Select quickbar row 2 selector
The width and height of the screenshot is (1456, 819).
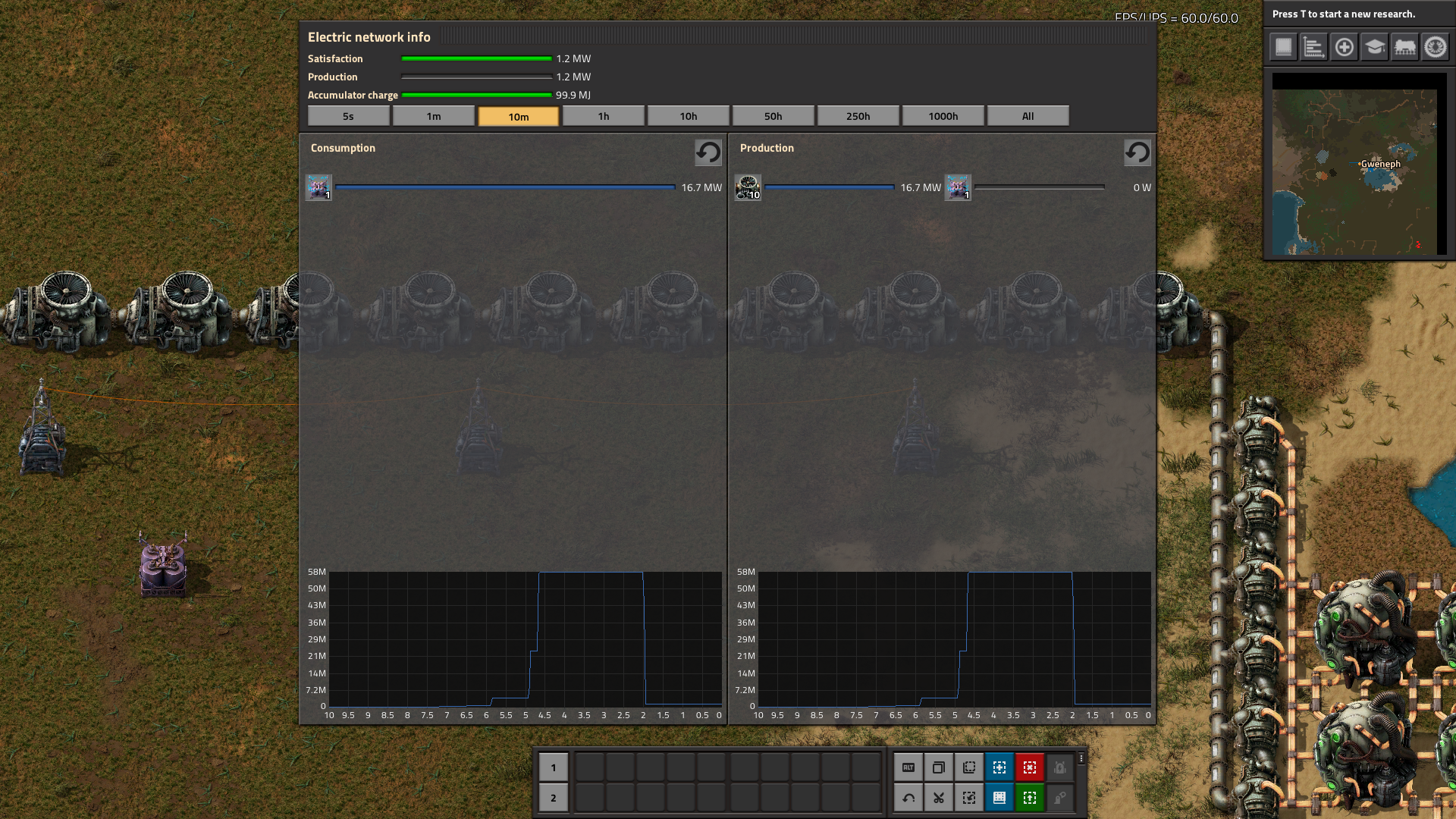pos(553,798)
